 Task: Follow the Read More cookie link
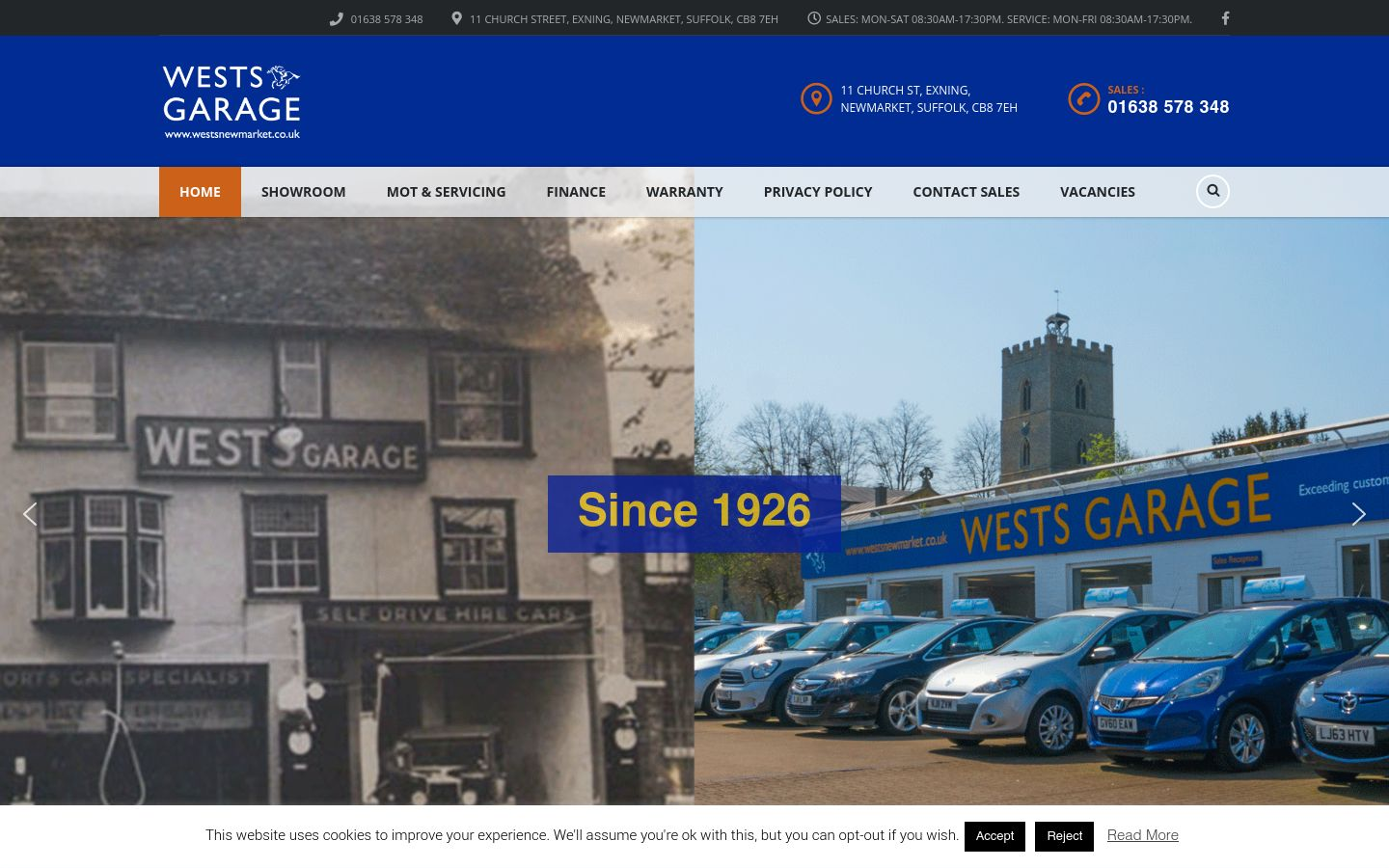1143,835
